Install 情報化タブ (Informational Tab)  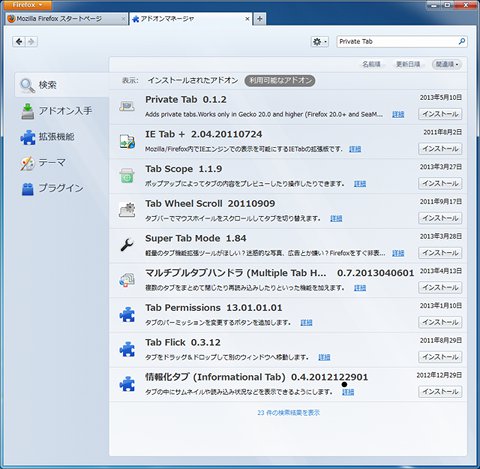(x=440, y=391)
